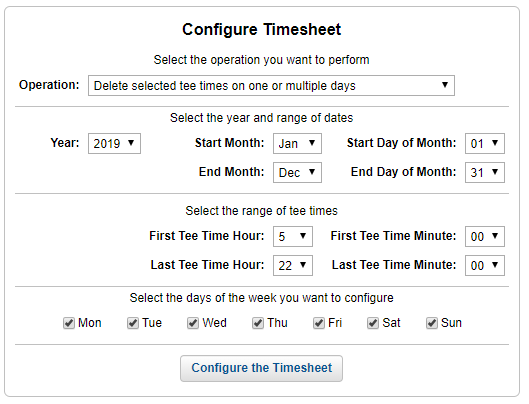Image resolution: width=529 pixels, height=404 pixels.
Task: Open End Day of Month selector
Action: [x=485, y=172]
